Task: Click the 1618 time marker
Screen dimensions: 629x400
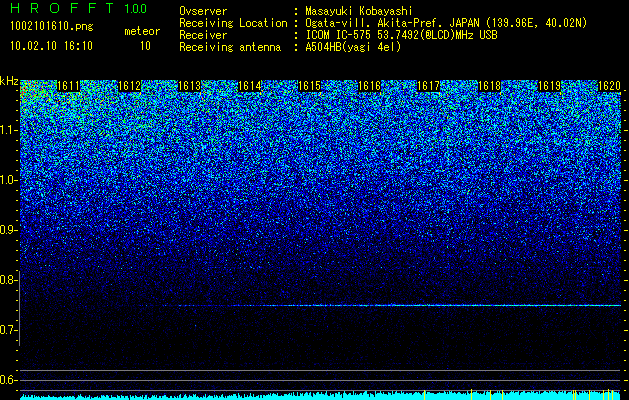Action: tap(489, 86)
